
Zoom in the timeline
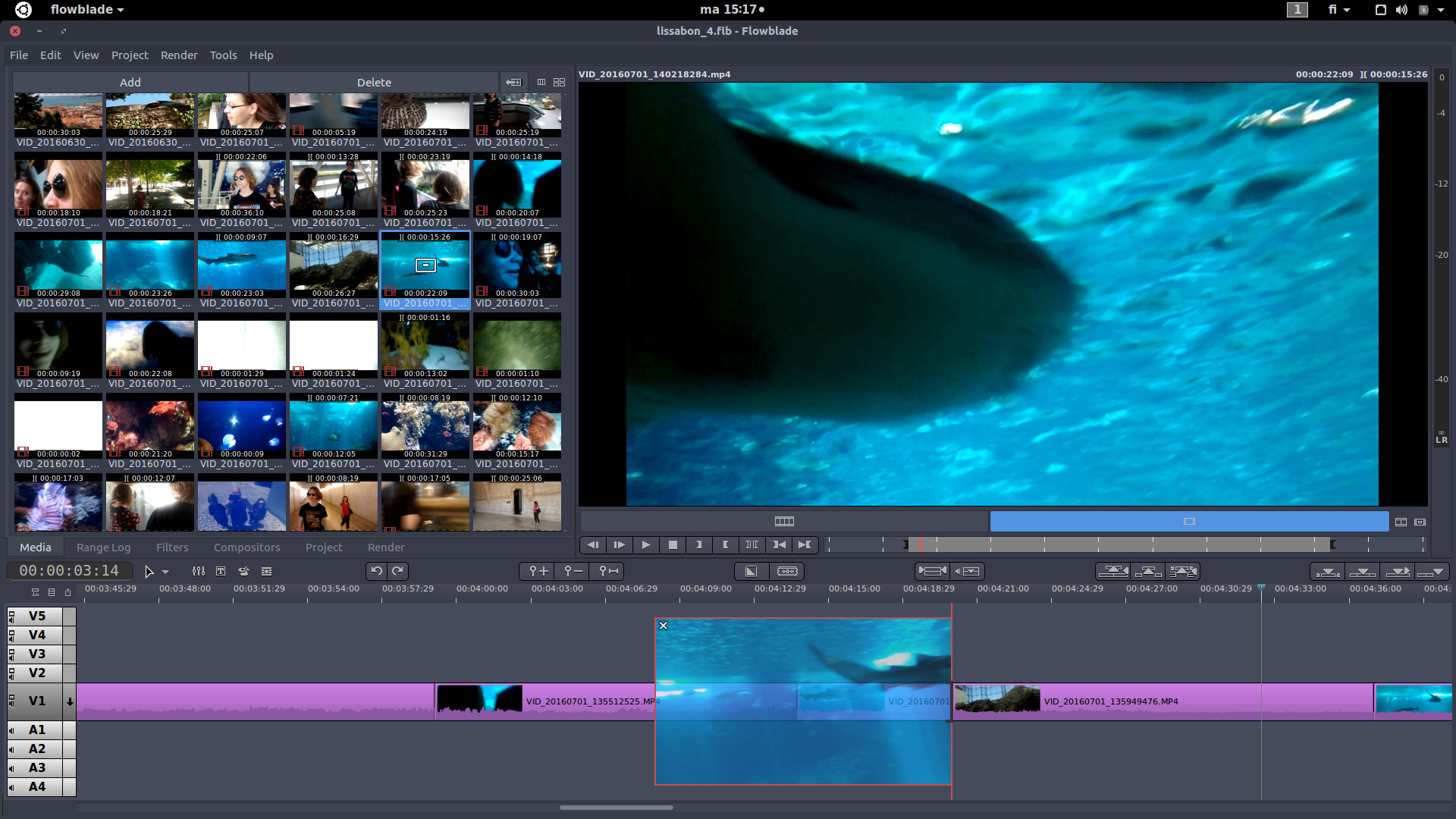[x=538, y=571]
